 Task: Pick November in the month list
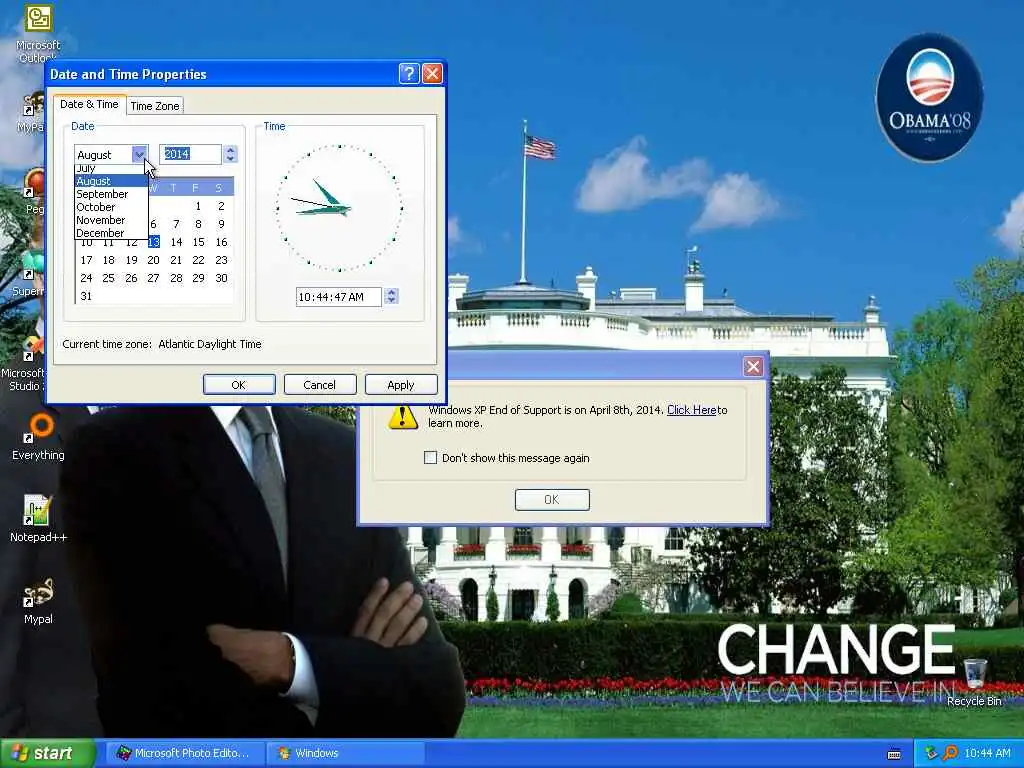click(111, 220)
